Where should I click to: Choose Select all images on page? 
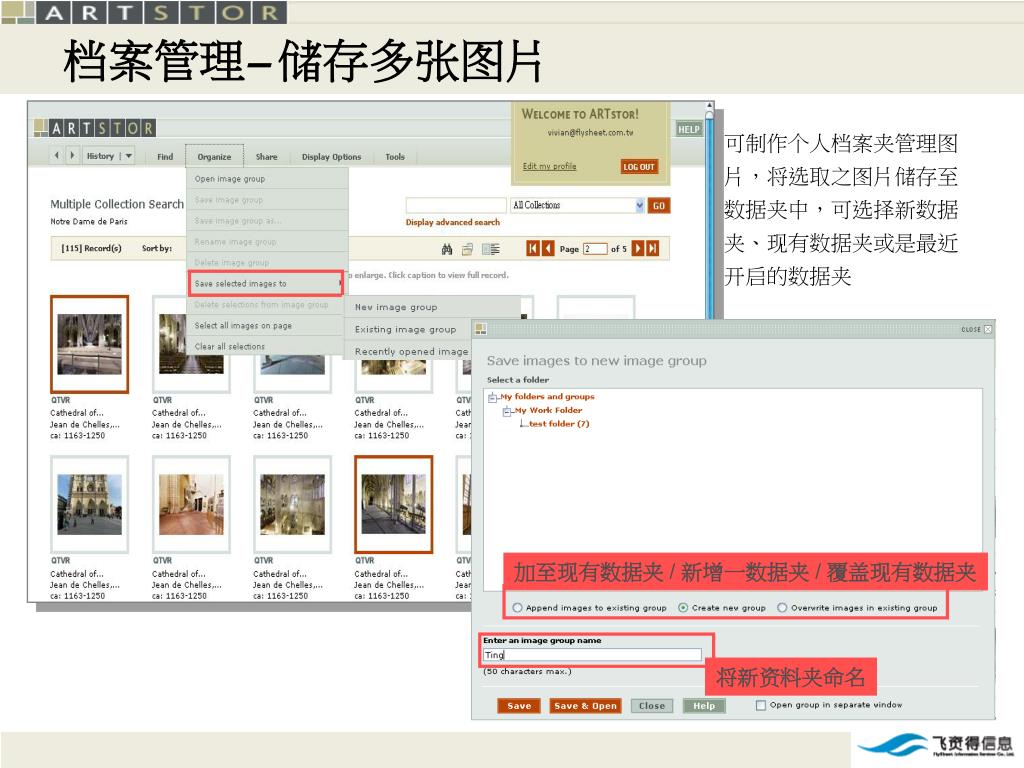[x=266, y=325]
